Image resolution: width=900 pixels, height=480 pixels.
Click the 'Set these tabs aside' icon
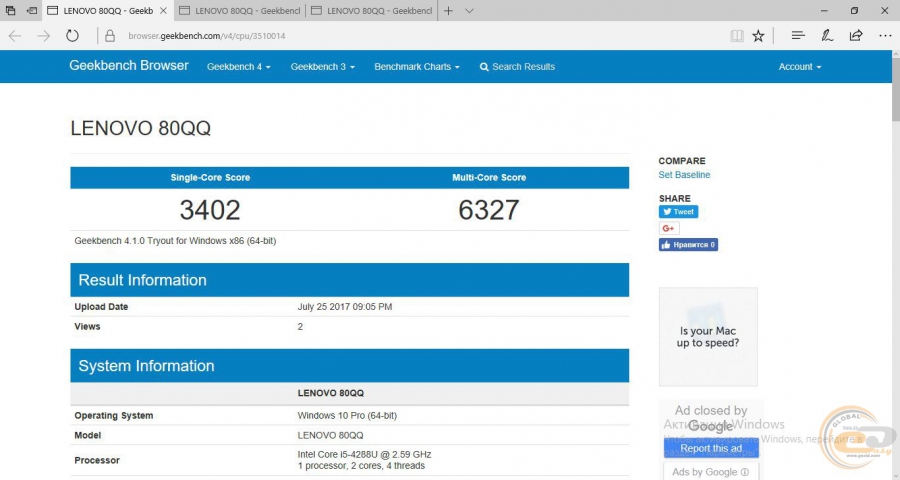[x=32, y=10]
